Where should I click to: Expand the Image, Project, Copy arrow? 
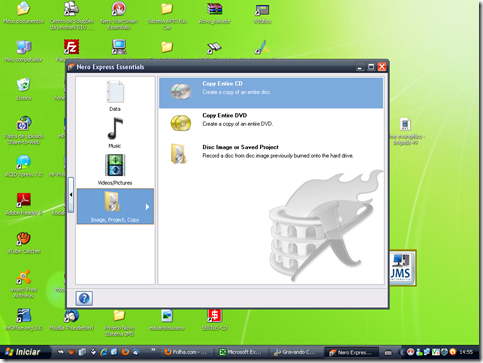click(x=147, y=207)
